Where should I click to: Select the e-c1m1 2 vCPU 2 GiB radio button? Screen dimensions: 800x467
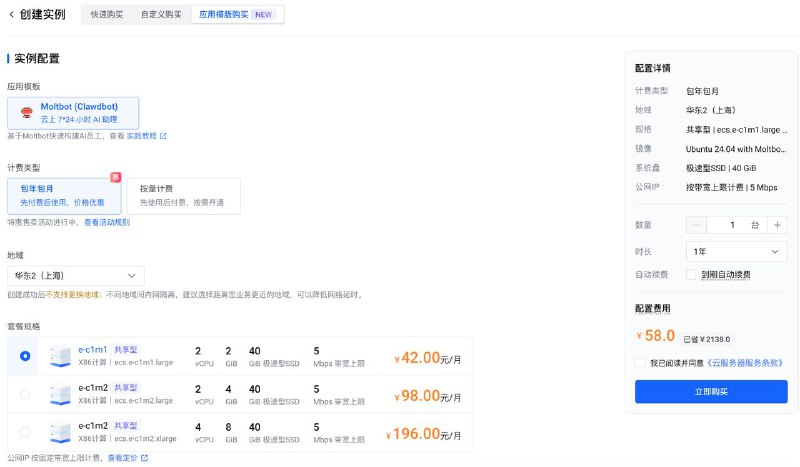pyautogui.click(x=24, y=356)
